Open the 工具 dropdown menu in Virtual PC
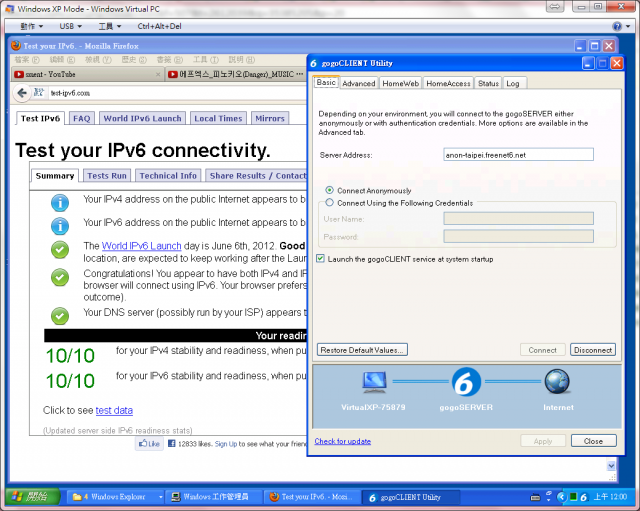Screen dimensions: 640x511 tap(110, 27)
